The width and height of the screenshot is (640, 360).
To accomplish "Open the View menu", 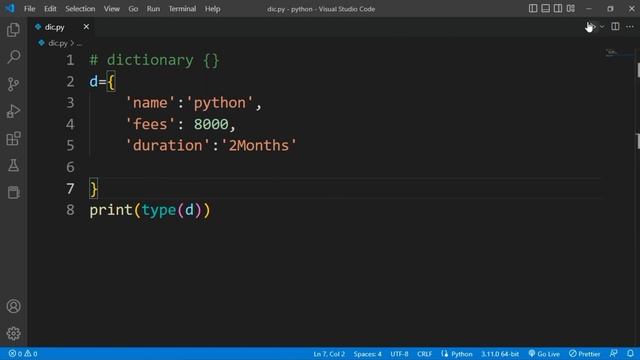I will tap(111, 9).
